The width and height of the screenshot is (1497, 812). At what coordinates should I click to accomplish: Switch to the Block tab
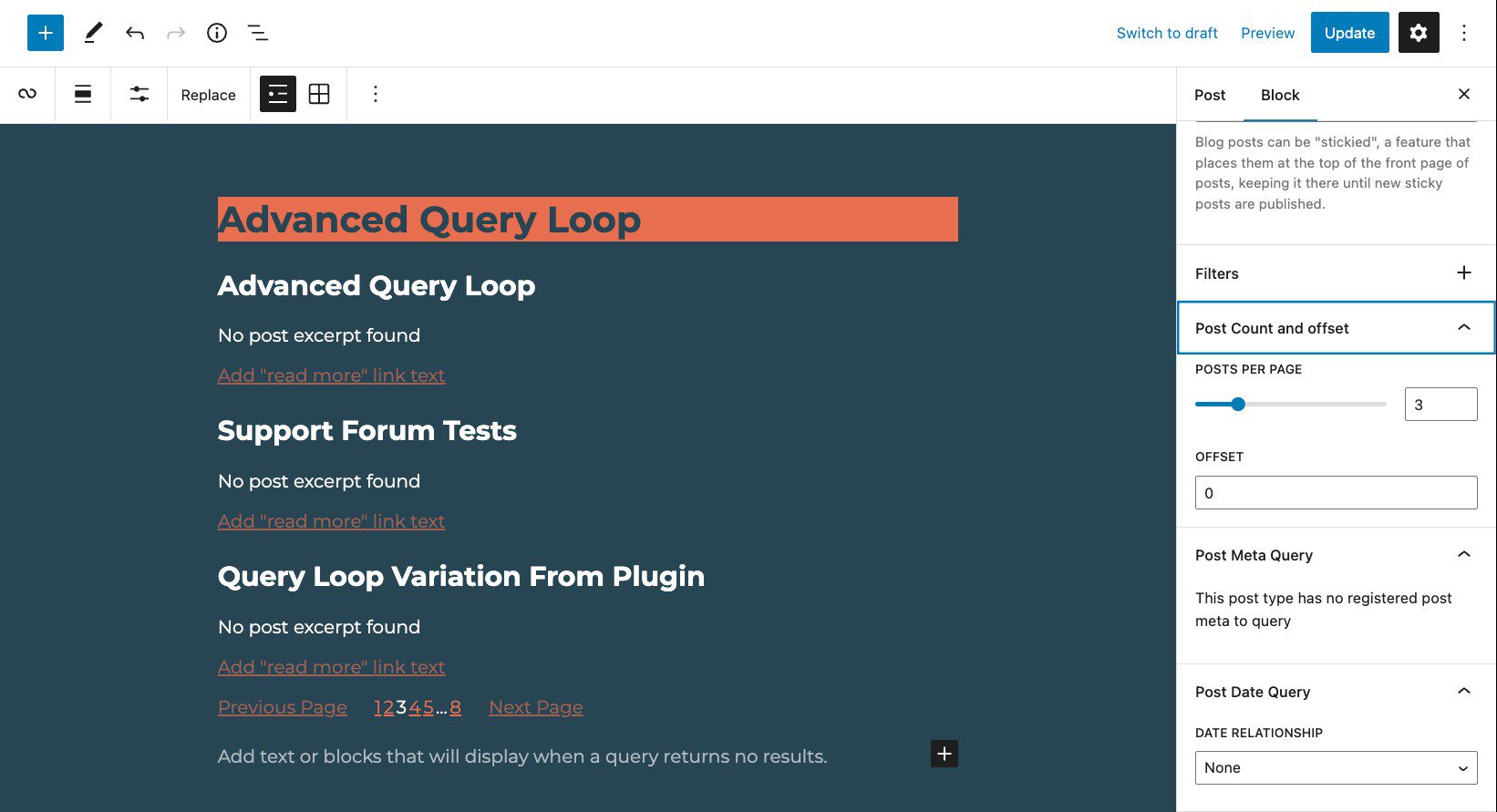point(1280,95)
